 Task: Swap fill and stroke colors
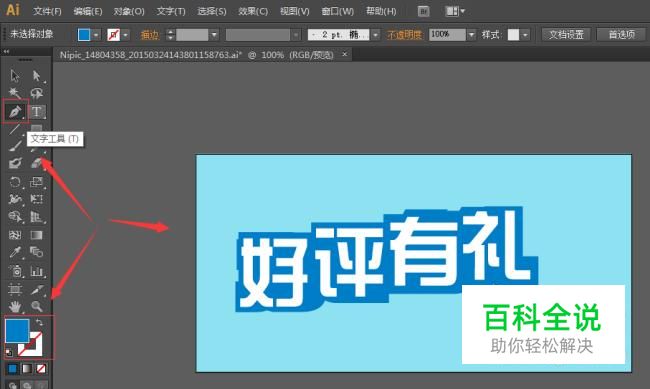coord(39,322)
